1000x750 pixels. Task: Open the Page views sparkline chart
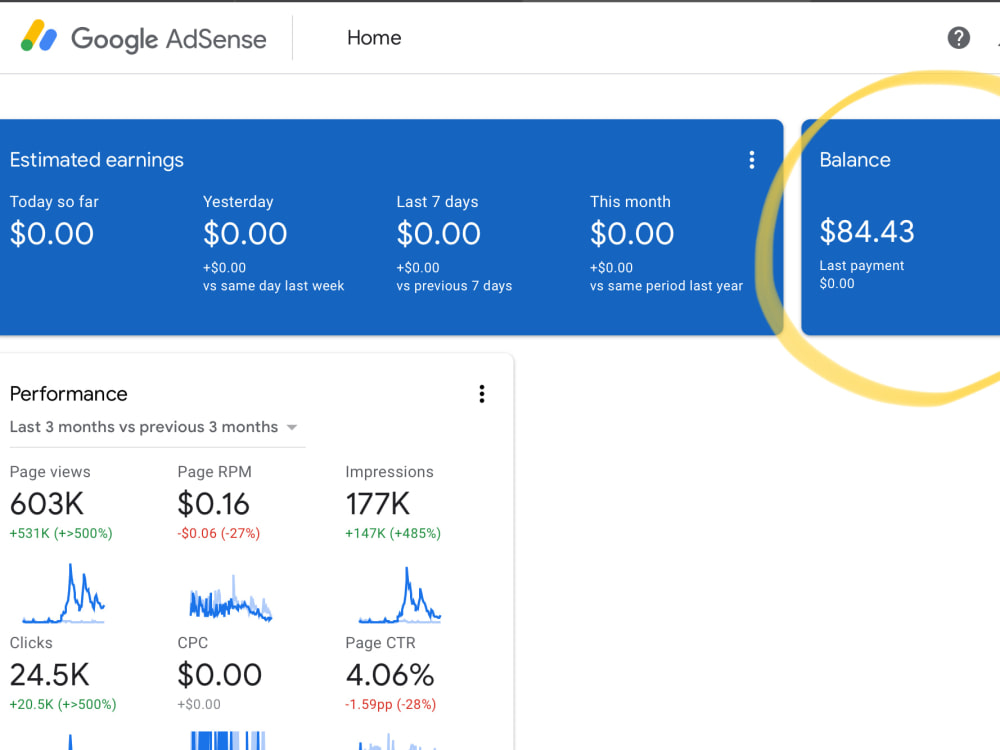tap(63, 593)
